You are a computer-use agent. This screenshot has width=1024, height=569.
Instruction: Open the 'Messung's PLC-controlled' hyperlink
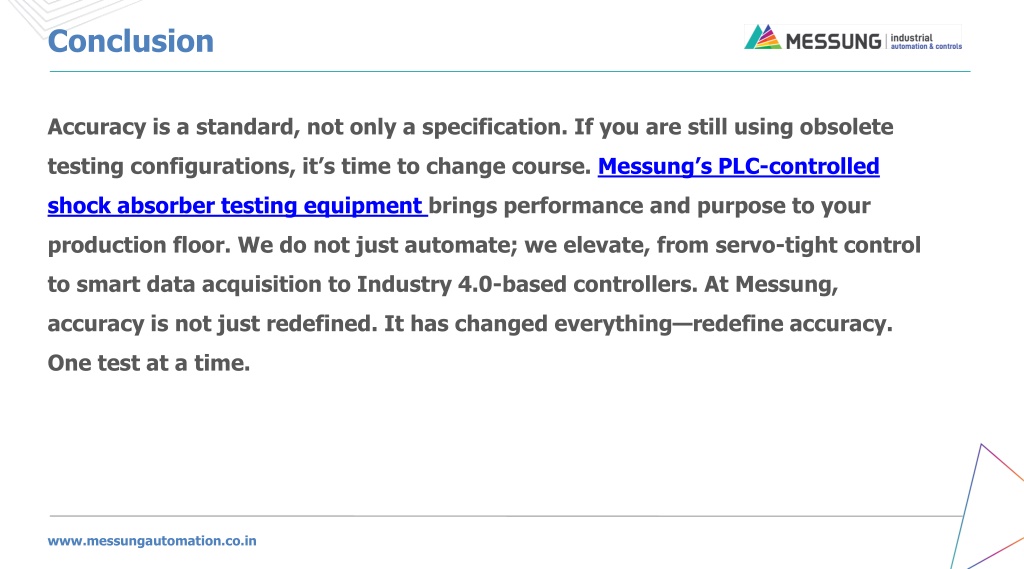739,166
